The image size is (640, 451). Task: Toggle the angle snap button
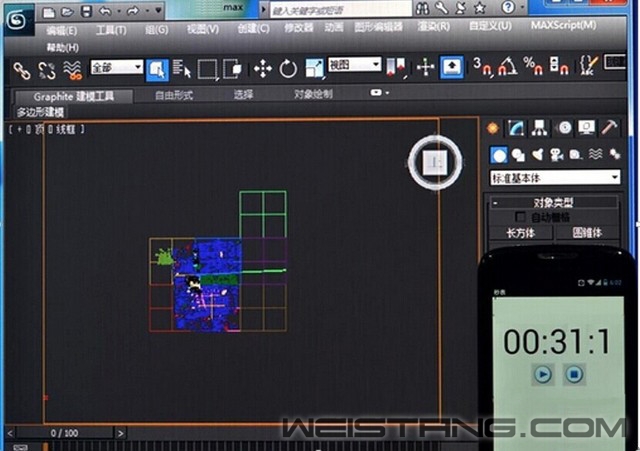[507, 68]
